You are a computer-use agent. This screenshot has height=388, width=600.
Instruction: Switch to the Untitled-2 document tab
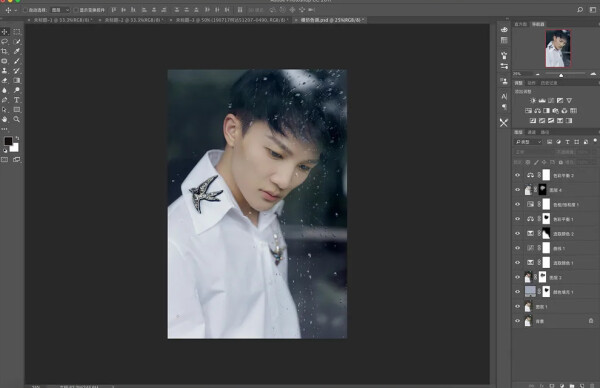click(133, 20)
